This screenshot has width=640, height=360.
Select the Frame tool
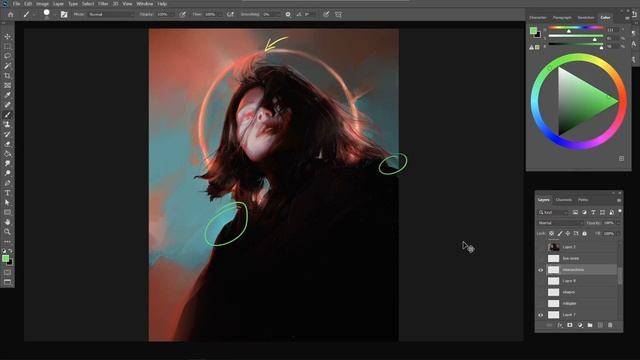tap(7, 85)
